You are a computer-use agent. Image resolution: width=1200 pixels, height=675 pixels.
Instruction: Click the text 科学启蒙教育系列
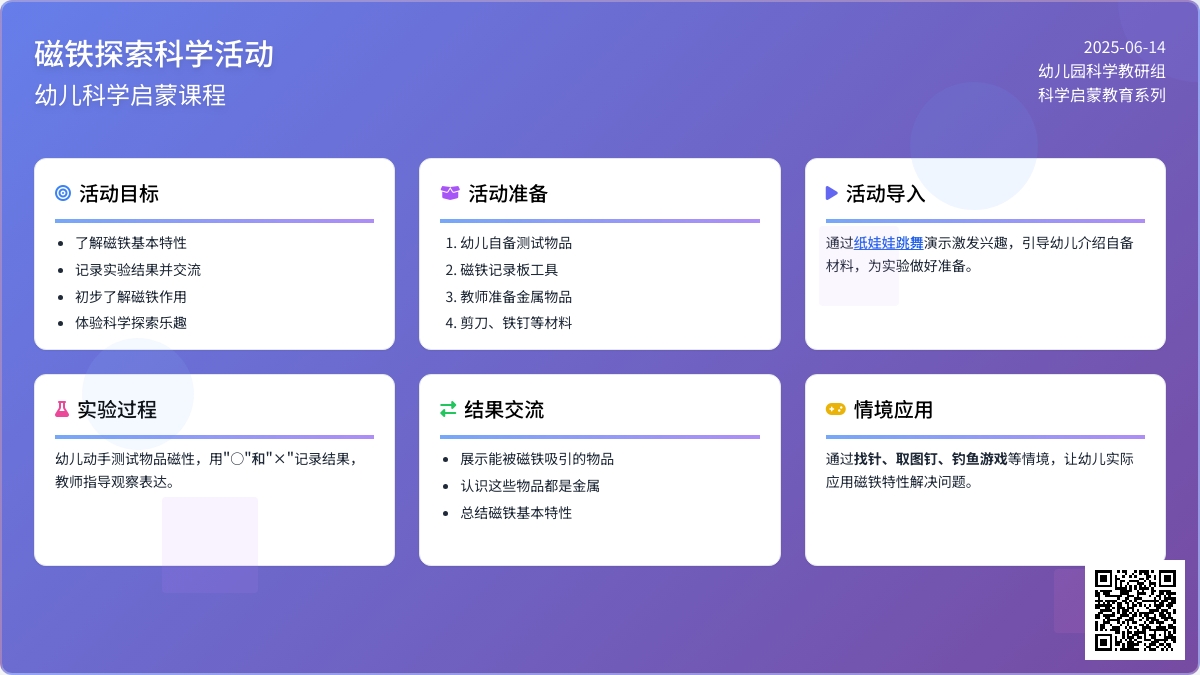(x=1102, y=95)
